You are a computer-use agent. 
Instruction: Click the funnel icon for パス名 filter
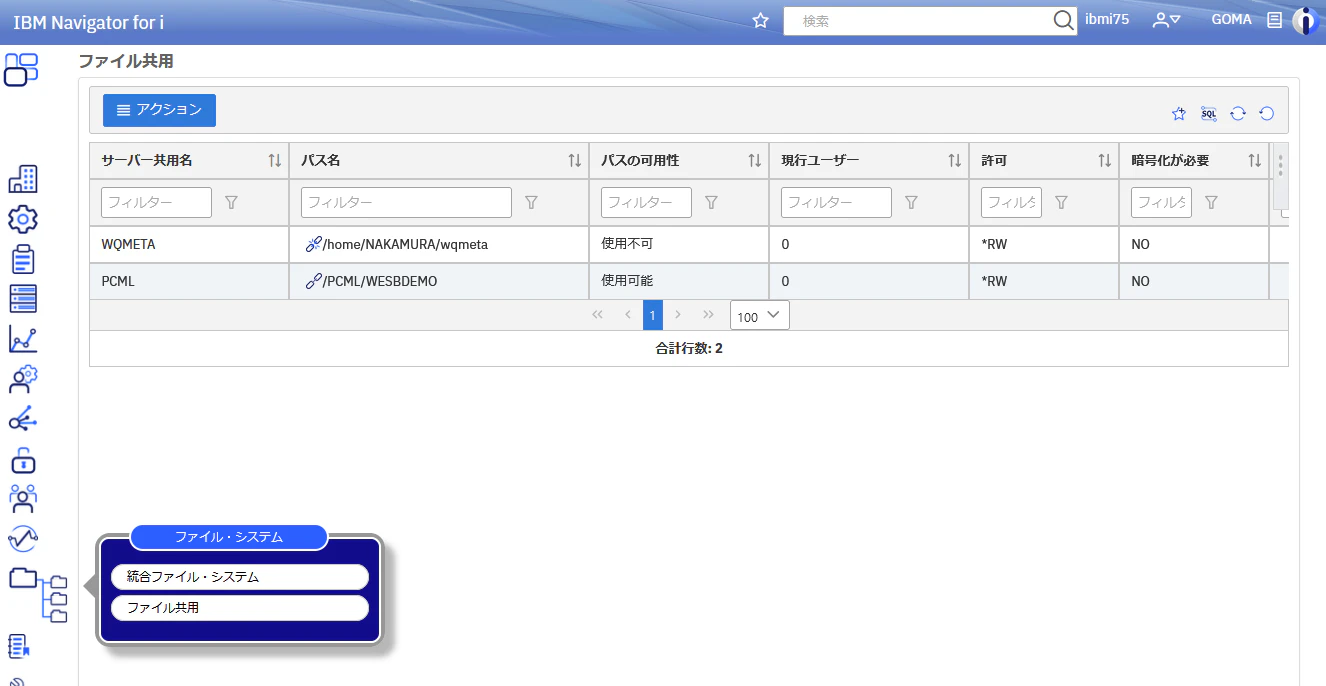click(x=531, y=202)
